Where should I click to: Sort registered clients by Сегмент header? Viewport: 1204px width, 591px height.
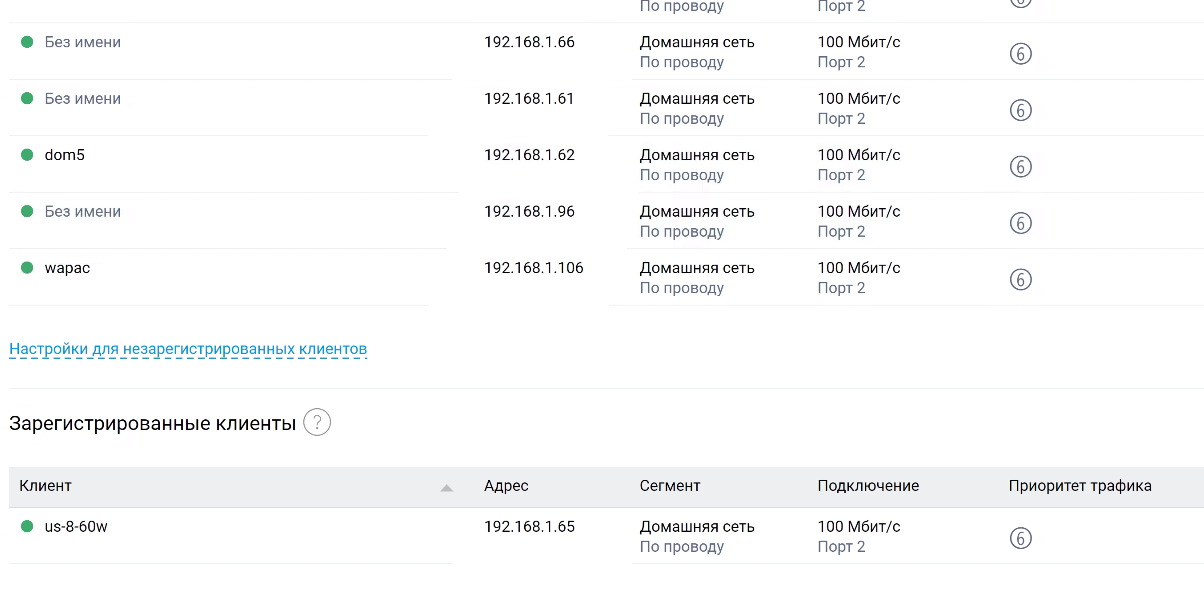tap(670, 486)
